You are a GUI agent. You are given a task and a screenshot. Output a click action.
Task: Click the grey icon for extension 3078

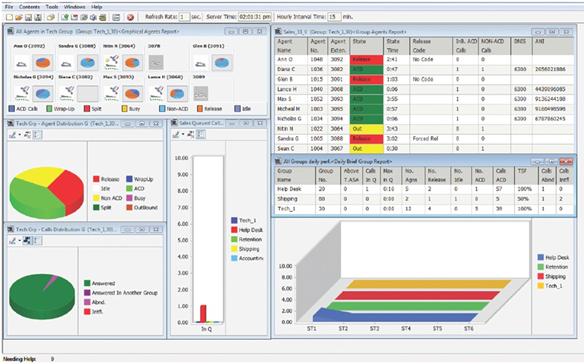coord(156,63)
